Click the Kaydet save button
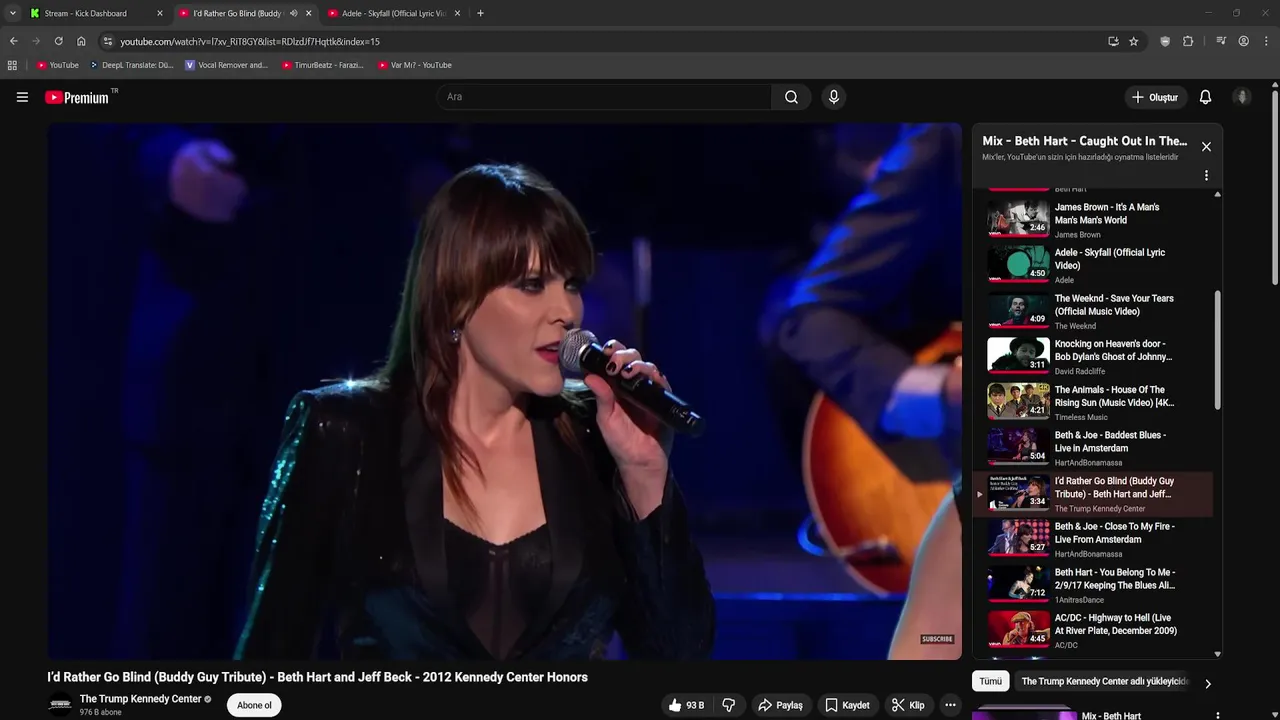Image resolution: width=1280 pixels, height=720 pixels. 847,705
